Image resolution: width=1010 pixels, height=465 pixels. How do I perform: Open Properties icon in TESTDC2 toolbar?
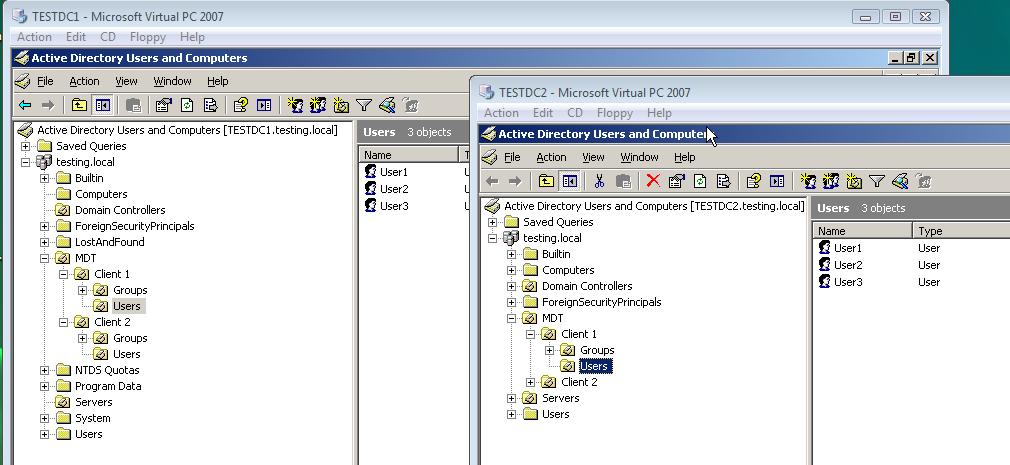(676, 182)
